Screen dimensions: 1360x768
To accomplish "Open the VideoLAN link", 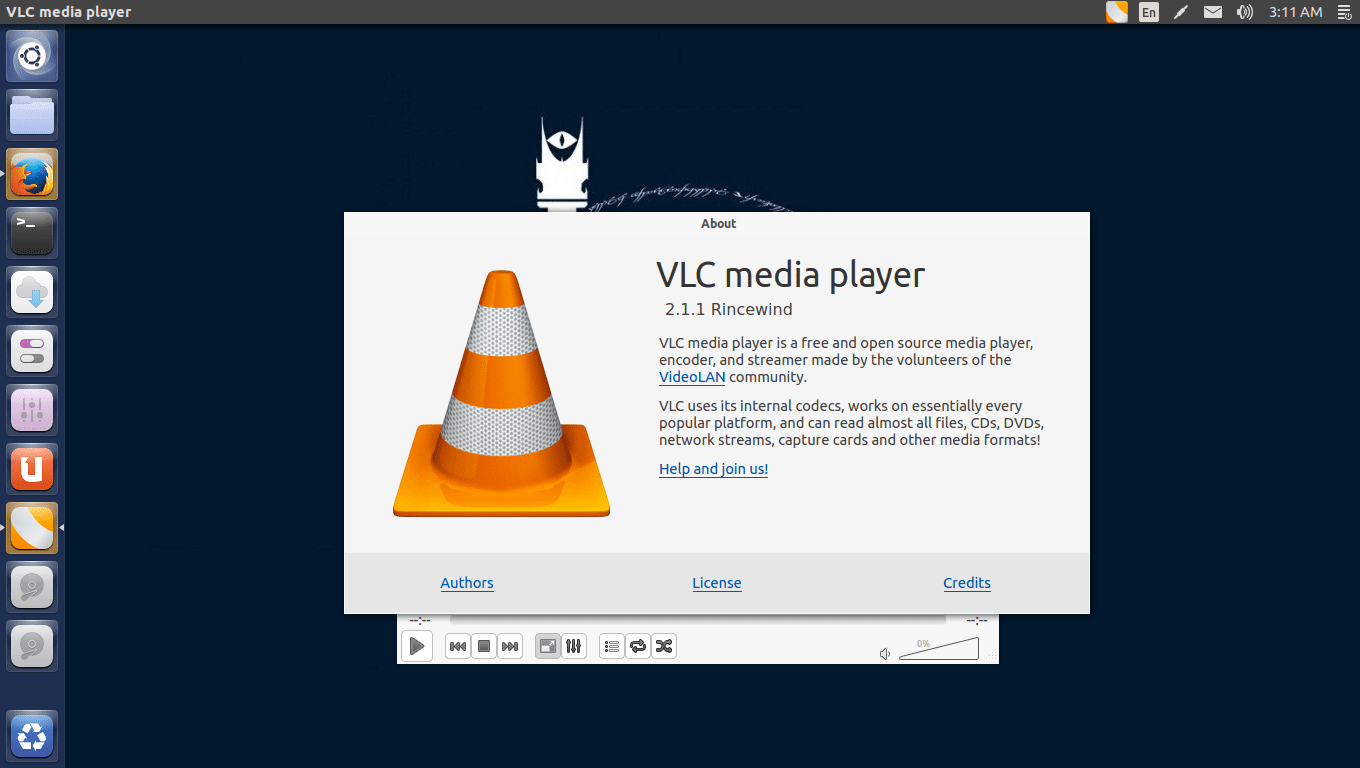I will pos(692,377).
